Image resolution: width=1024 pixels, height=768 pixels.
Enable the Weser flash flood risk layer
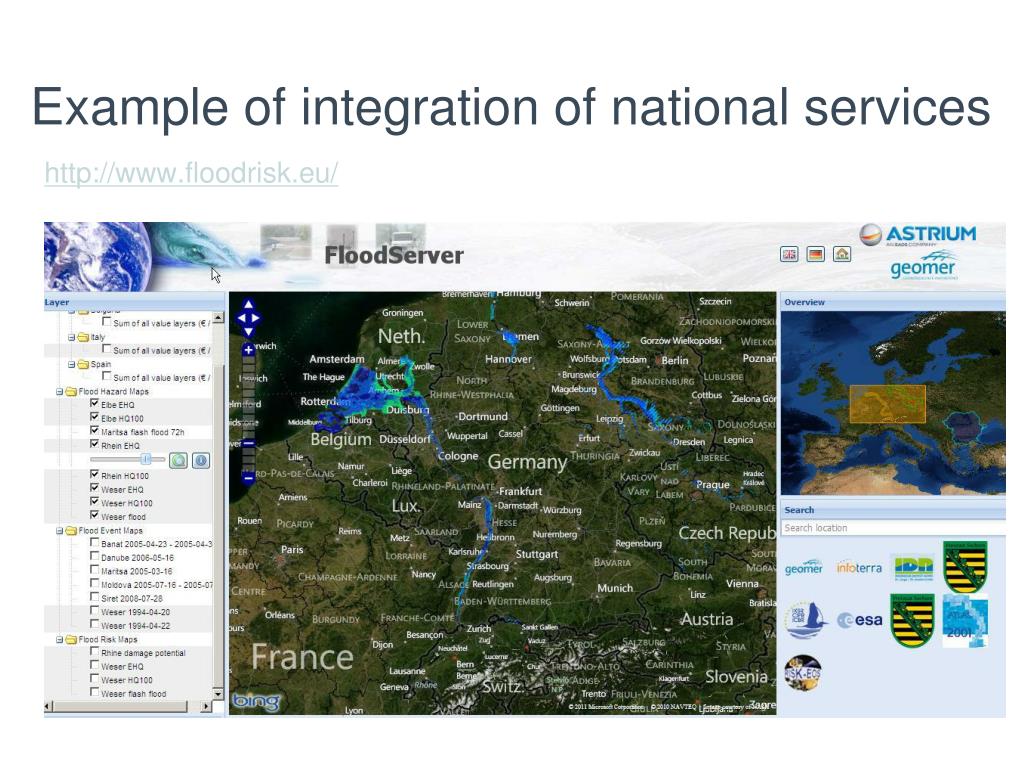94,692
